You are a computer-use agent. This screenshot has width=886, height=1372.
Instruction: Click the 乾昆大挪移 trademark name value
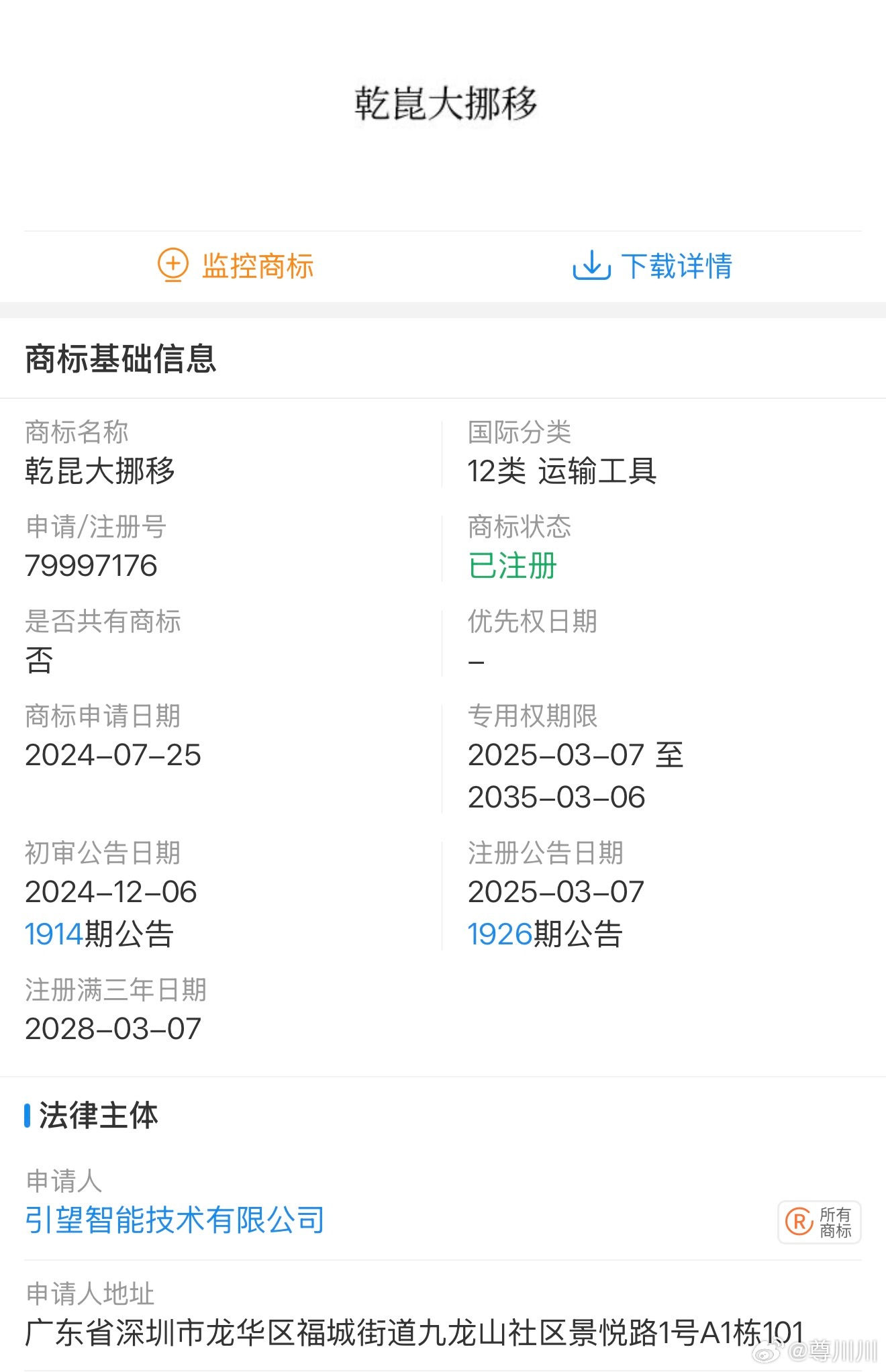click(x=100, y=471)
